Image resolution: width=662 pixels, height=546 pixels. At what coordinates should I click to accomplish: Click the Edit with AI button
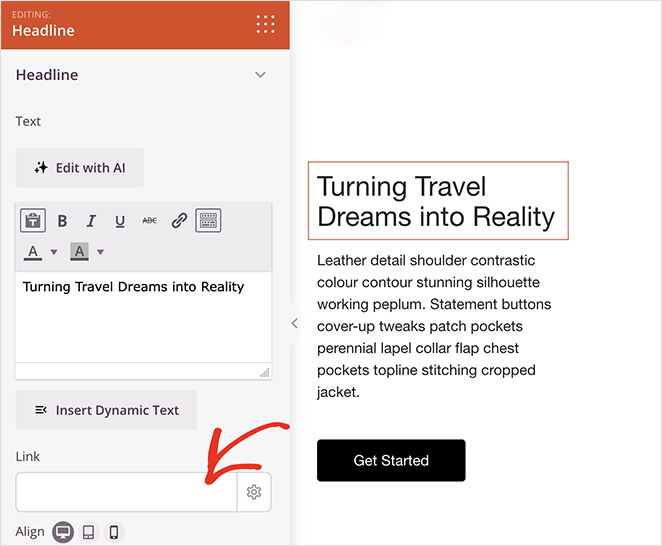80,168
